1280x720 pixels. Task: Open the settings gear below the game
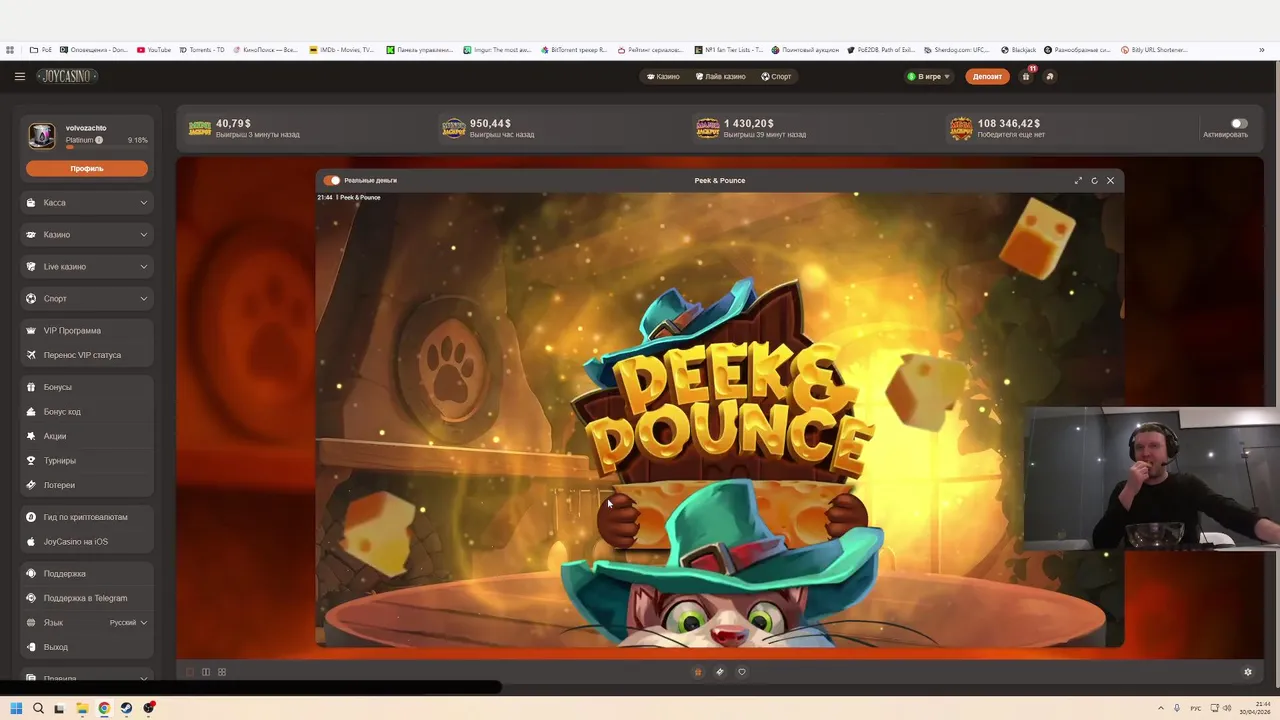(x=1248, y=672)
